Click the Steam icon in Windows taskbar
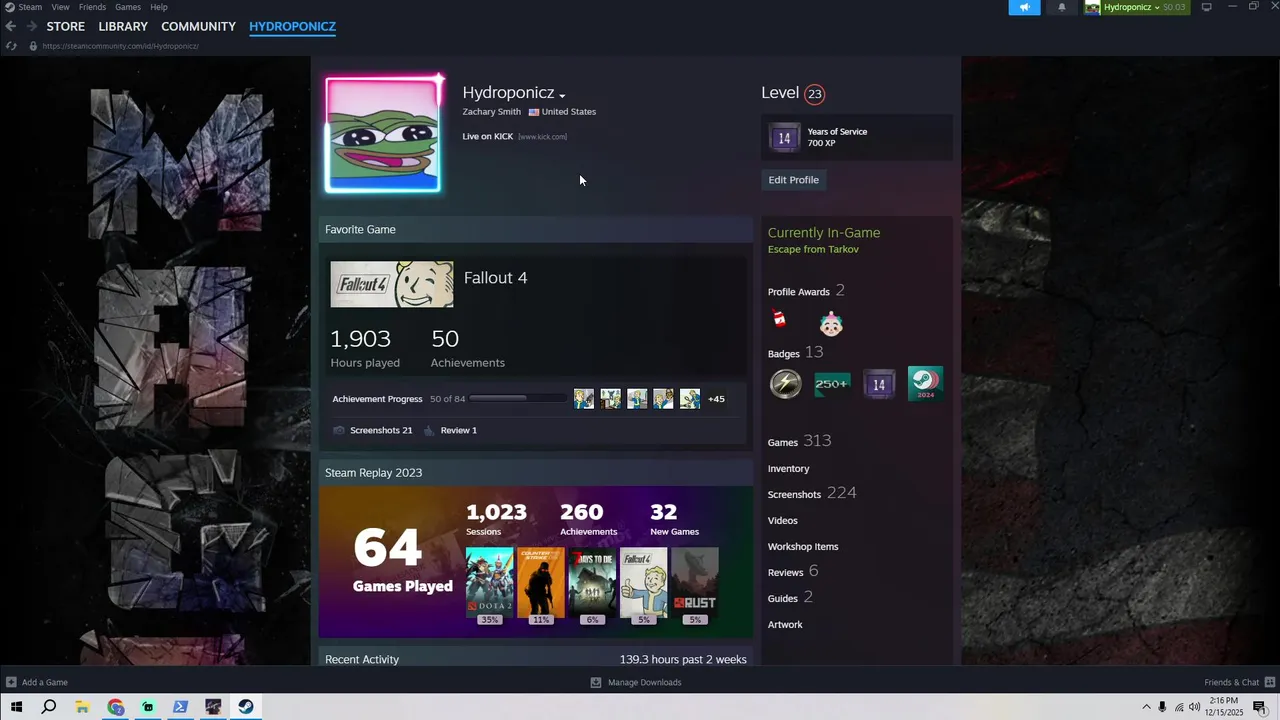This screenshot has width=1280, height=720. (x=245, y=707)
